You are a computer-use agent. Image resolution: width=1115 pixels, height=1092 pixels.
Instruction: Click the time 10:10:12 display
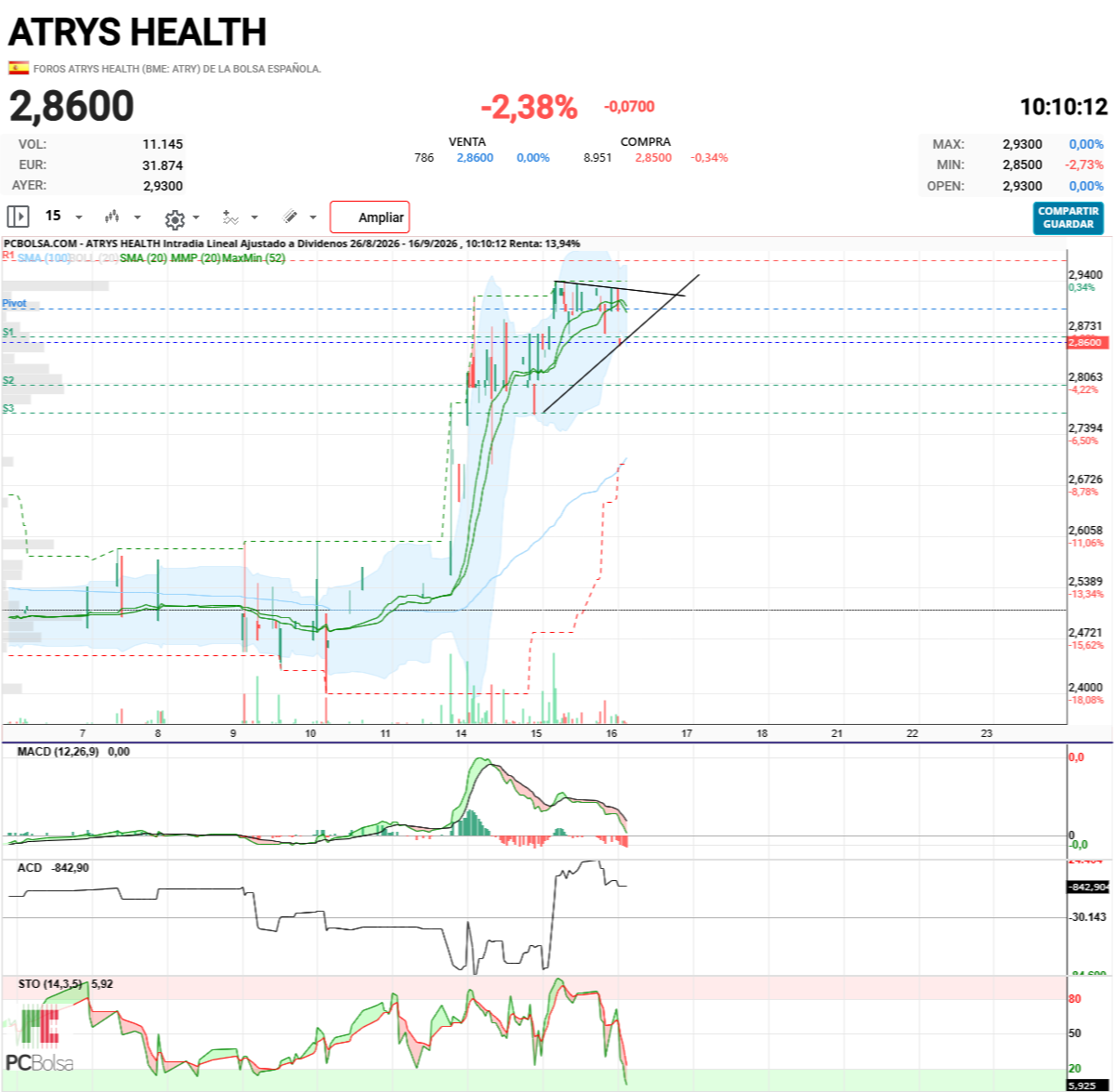pos(1064,107)
